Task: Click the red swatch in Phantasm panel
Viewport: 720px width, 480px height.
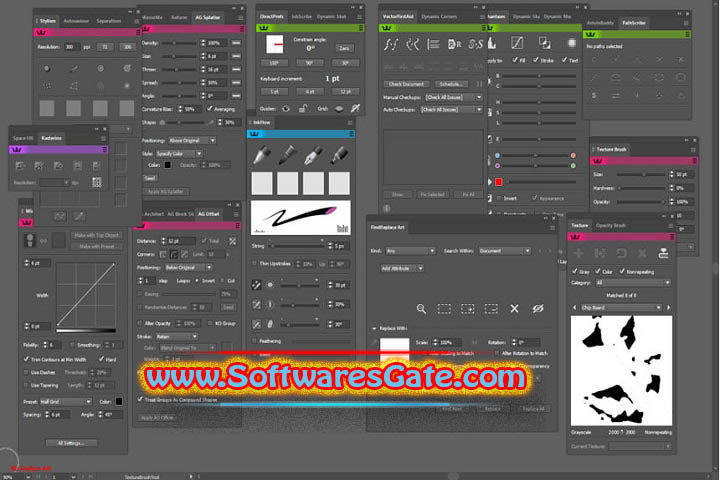Action: (x=499, y=182)
